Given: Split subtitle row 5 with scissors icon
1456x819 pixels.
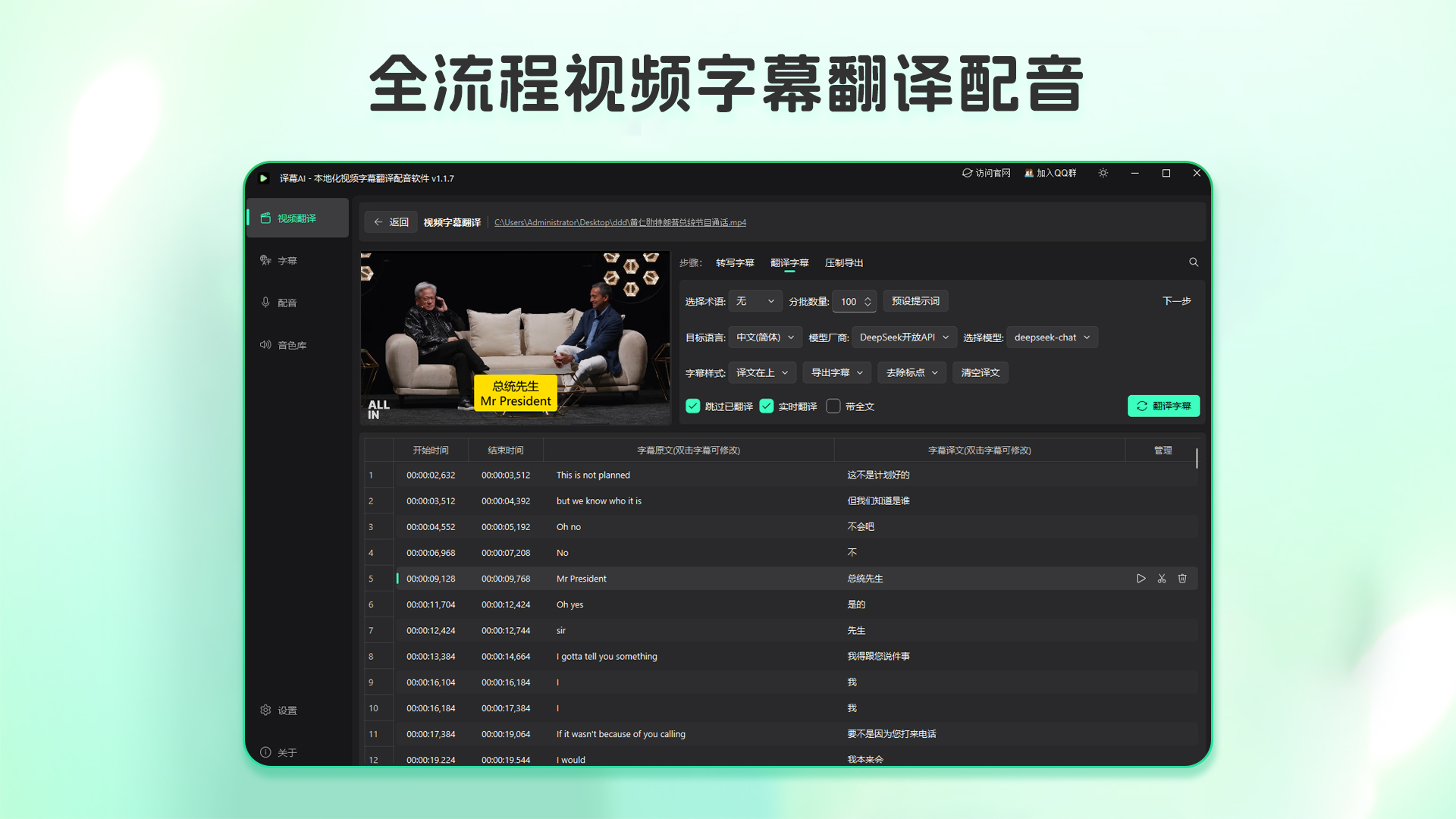Looking at the screenshot, I should pyautogui.click(x=1162, y=579).
